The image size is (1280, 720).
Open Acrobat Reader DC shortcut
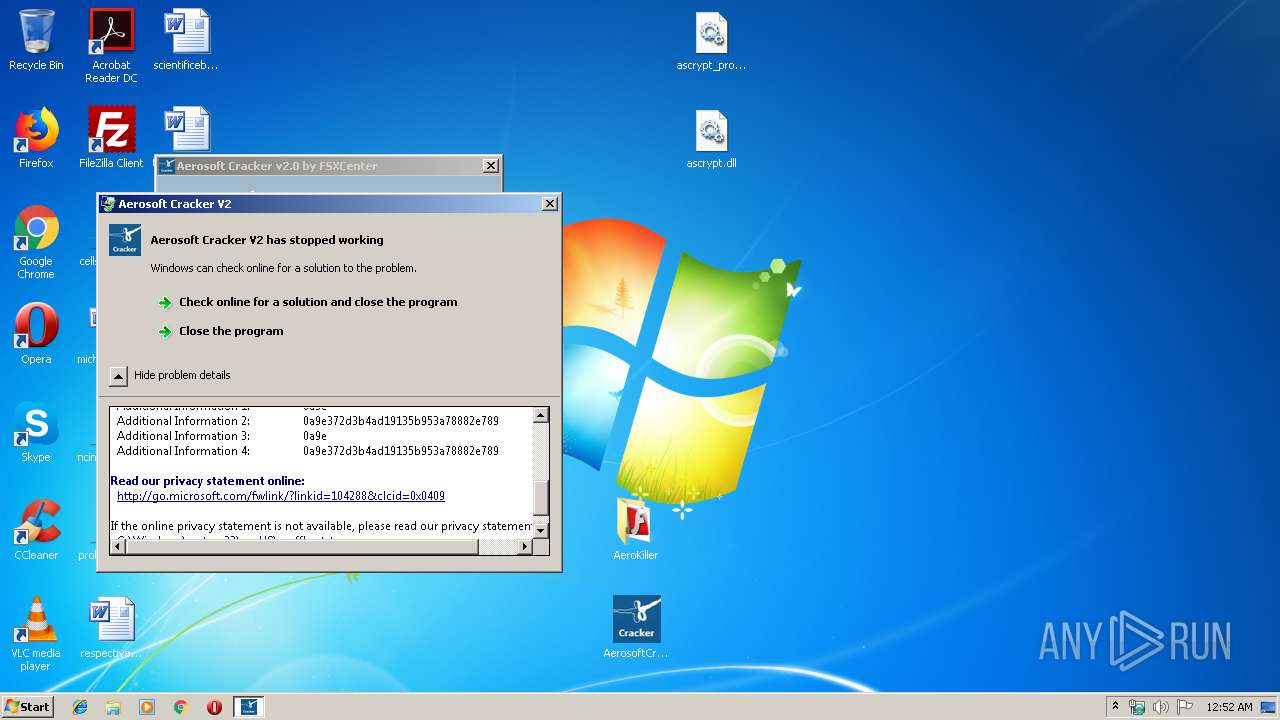click(x=111, y=45)
